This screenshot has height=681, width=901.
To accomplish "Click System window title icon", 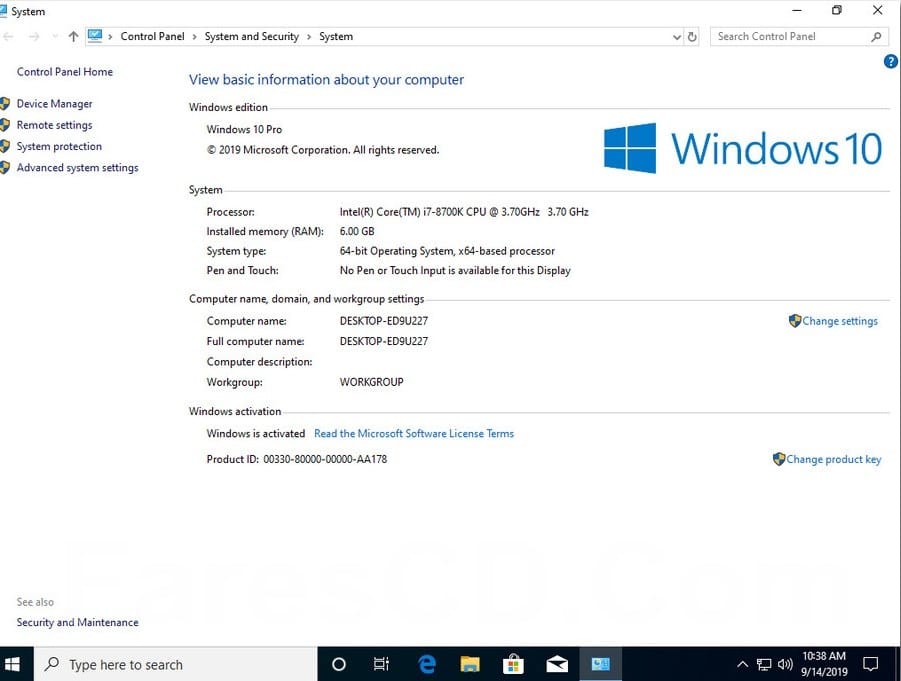I will point(3,11).
